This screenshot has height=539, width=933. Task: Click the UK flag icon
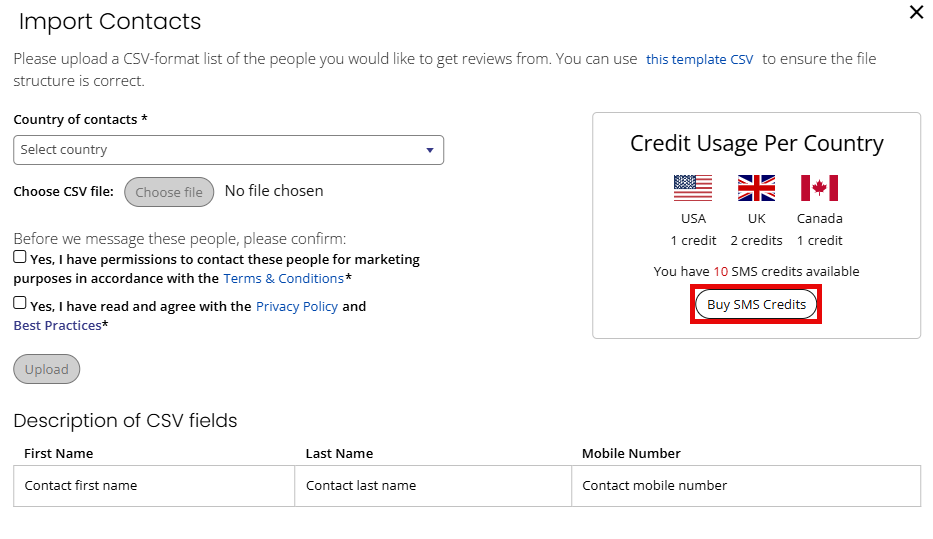(x=756, y=188)
